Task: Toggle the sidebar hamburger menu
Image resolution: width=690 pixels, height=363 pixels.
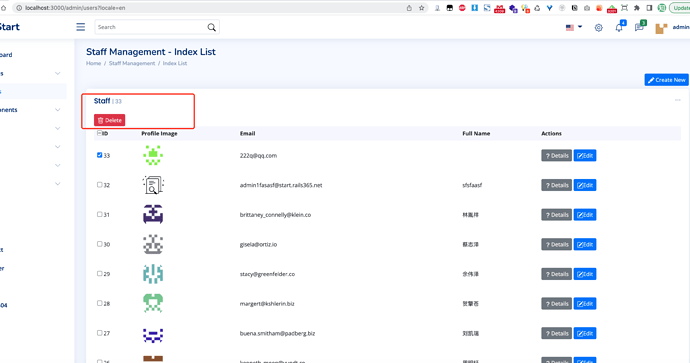Action: (81, 27)
